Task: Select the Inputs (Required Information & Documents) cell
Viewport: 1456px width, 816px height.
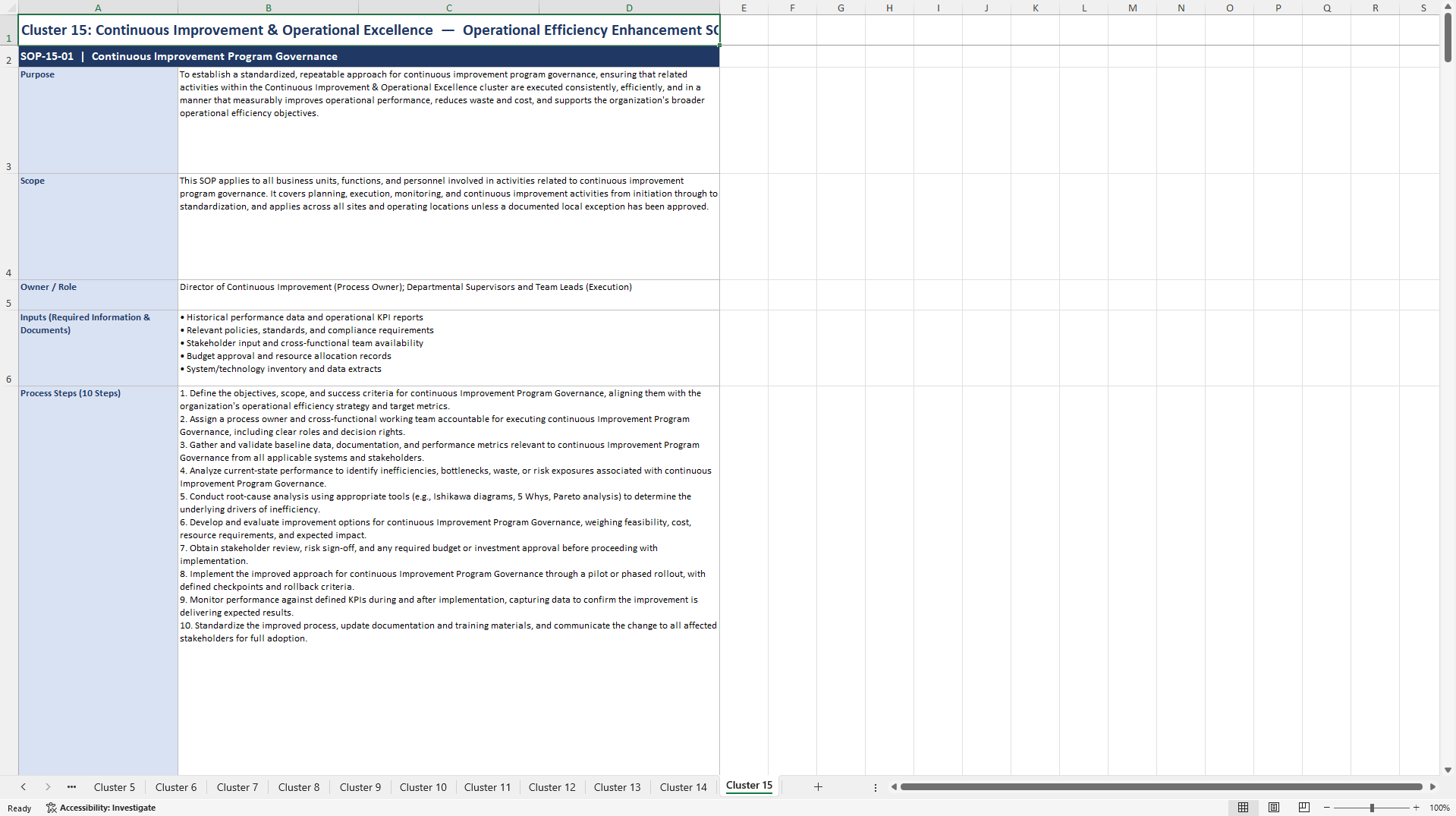Action: pyautogui.click(x=98, y=348)
